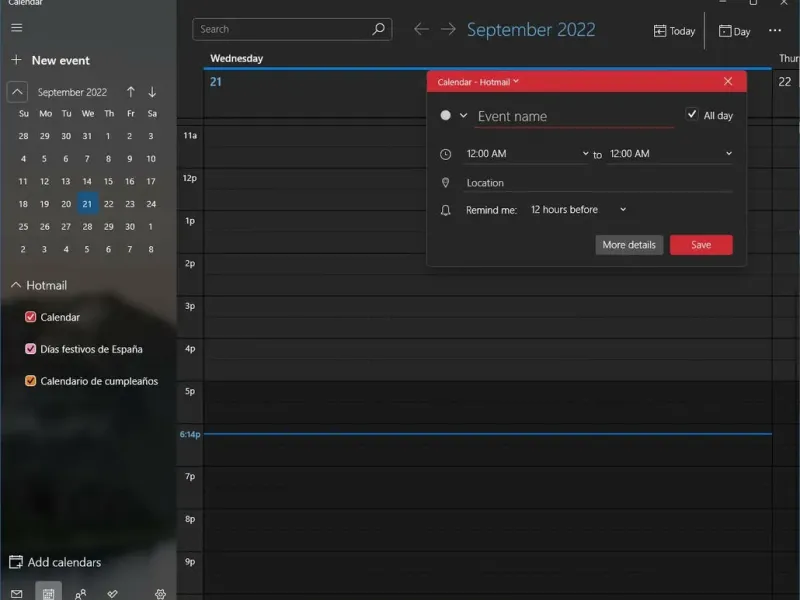Screen dimensions: 800x600
Task: Select September 21 in mini calendar
Action: pyautogui.click(x=87, y=204)
